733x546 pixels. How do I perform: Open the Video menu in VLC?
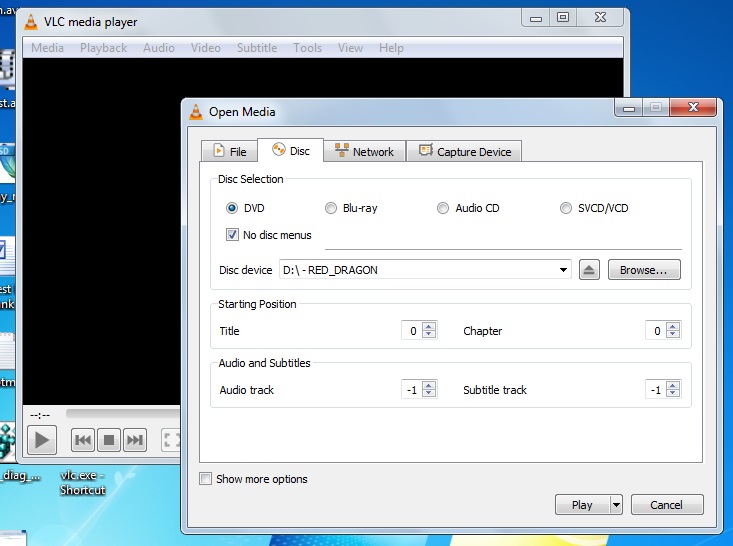coord(205,48)
